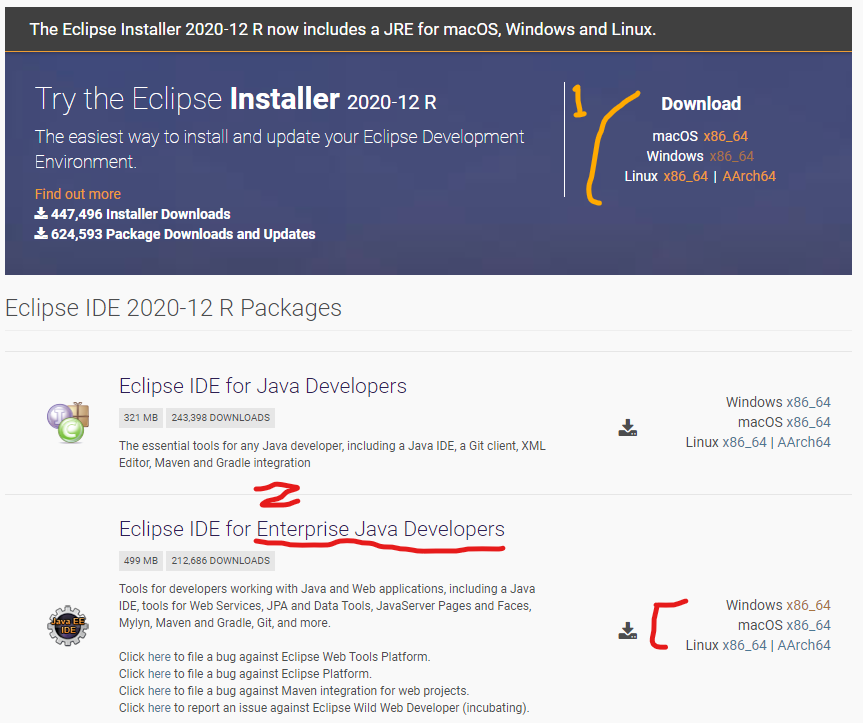Get Java Developers package for macOS x86_64
The width and height of the screenshot is (863, 723).
point(808,422)
